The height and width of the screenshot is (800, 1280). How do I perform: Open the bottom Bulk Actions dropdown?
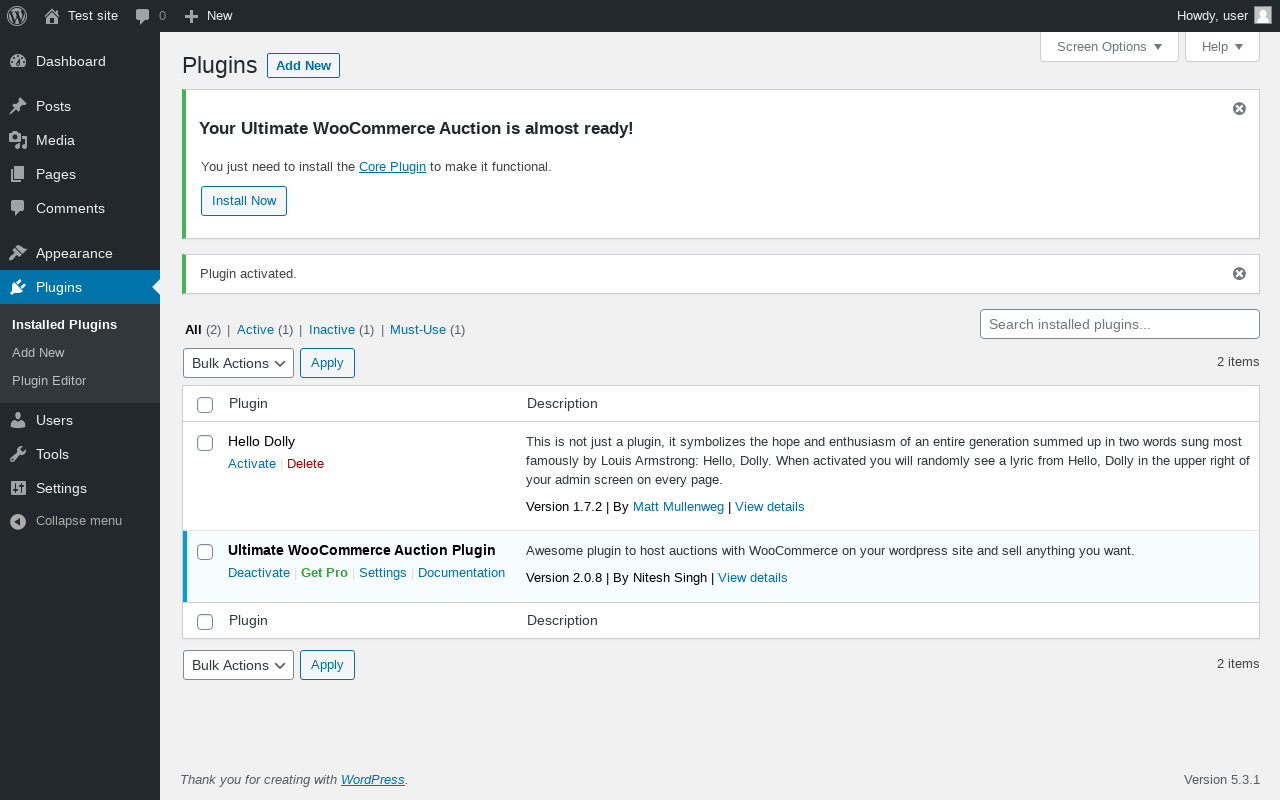pyautogui.click(x=238, y=665)
